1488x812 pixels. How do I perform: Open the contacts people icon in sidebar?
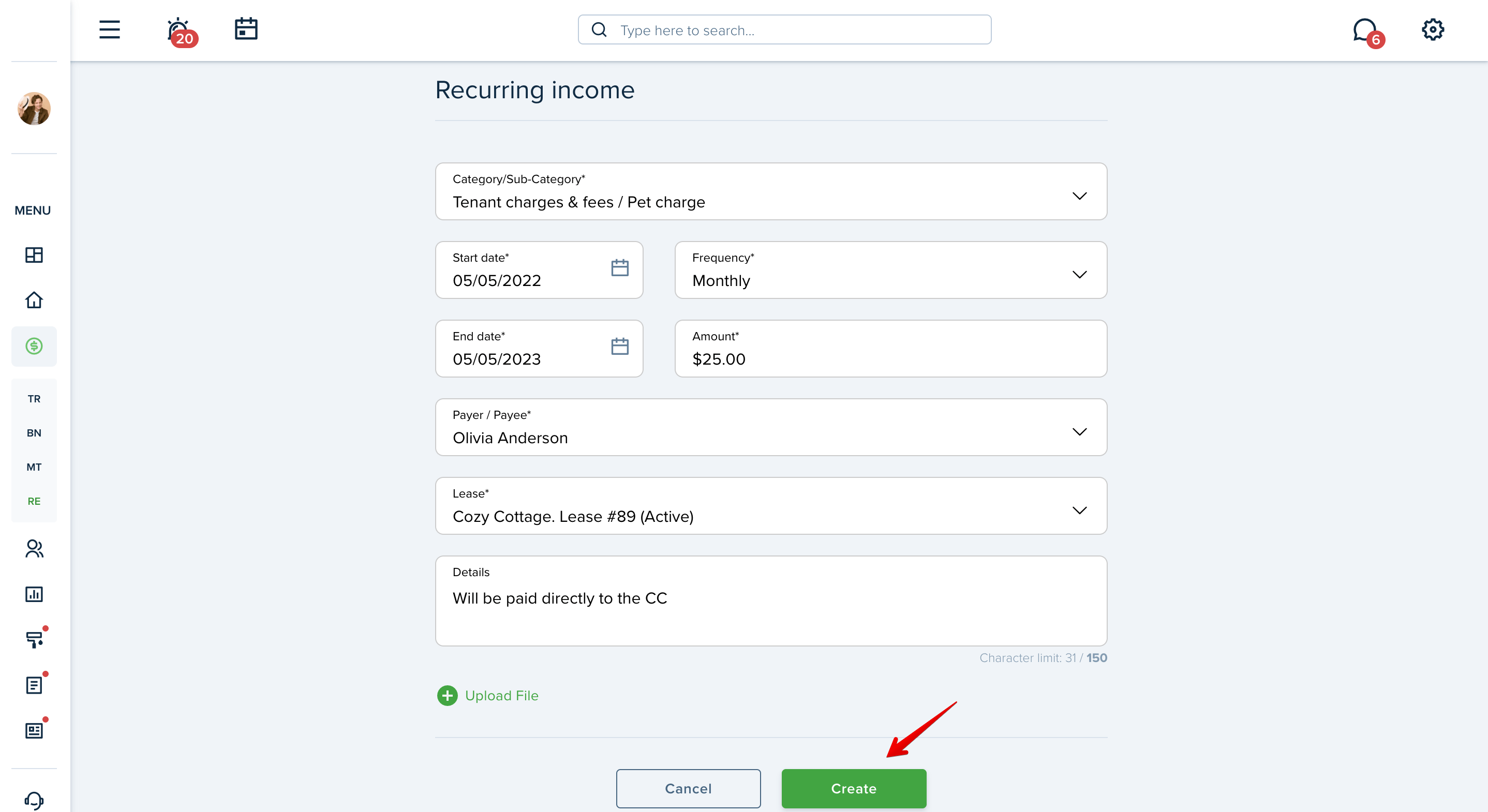(34, 549)
